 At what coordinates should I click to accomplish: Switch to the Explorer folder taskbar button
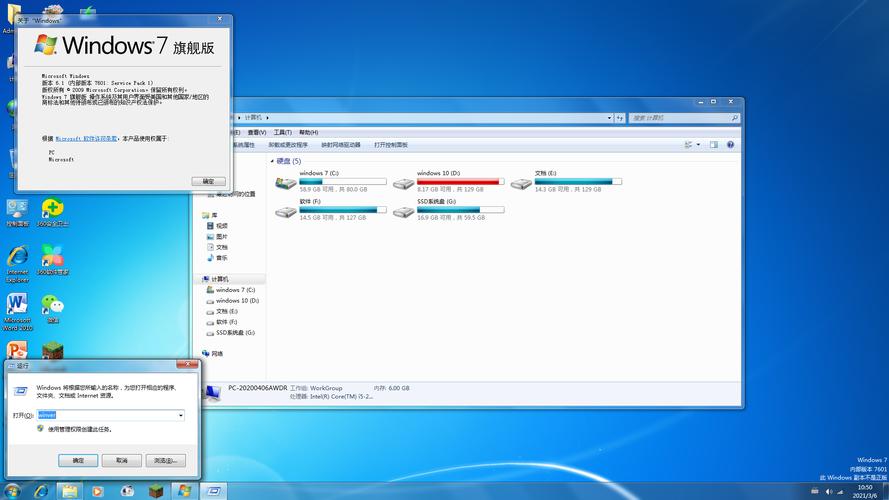click(70, 491)
